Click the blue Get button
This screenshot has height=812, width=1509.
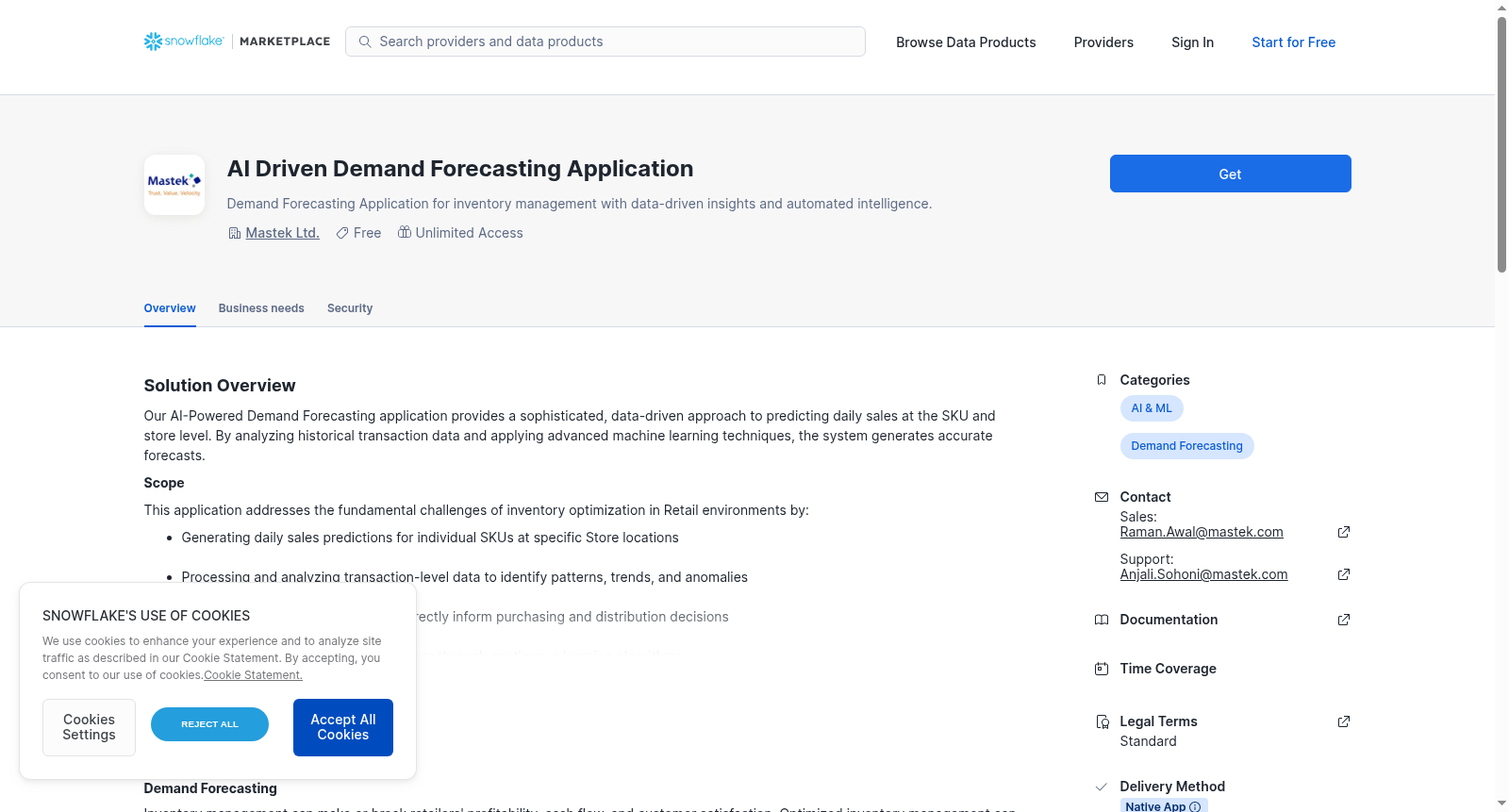(x=1230, y=174)
